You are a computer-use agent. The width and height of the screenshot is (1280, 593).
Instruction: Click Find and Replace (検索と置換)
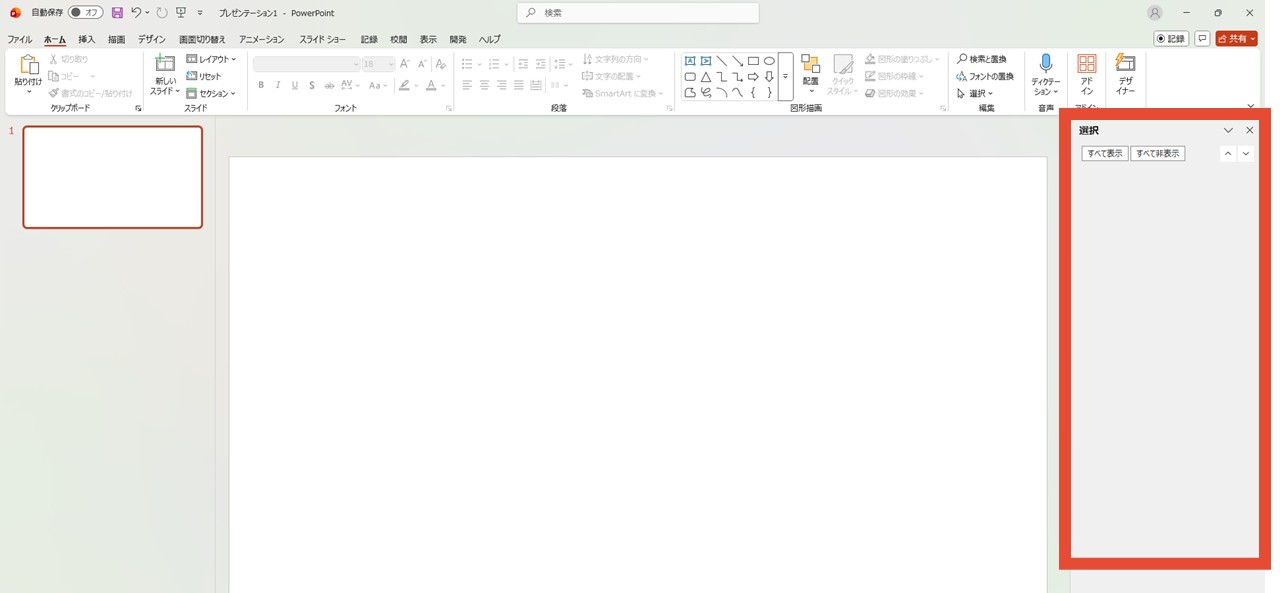tap(981, 60)
